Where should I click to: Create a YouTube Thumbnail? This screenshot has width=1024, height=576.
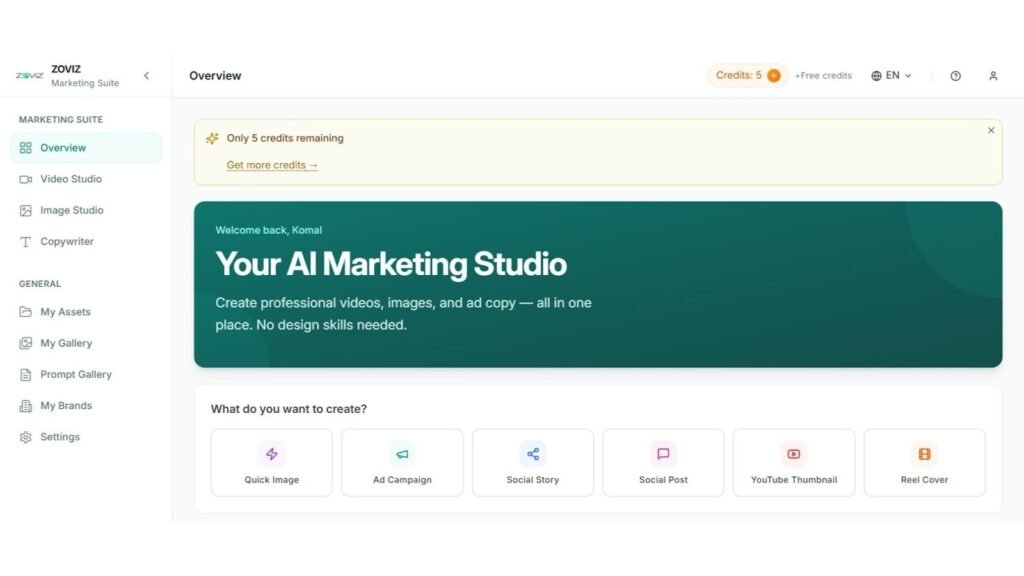(793, 462)
